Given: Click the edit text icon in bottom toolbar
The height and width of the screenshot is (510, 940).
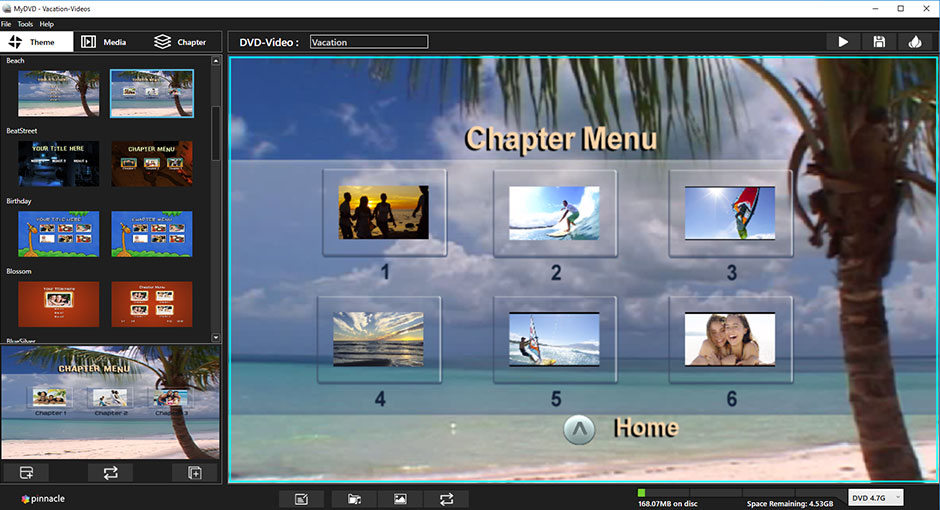Looking at the screenshot, I should click(x=302, y=499).
